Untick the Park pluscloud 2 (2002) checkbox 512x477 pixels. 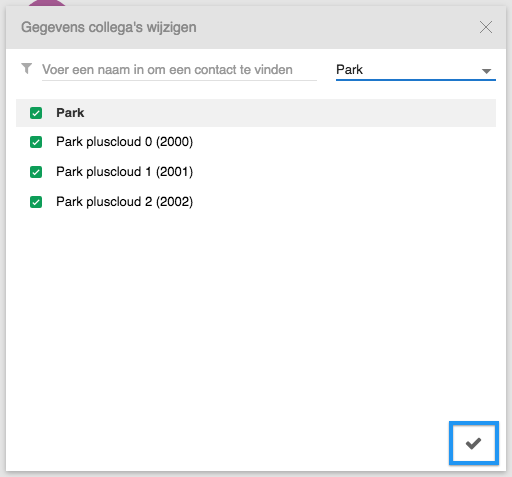coord(36,202)
